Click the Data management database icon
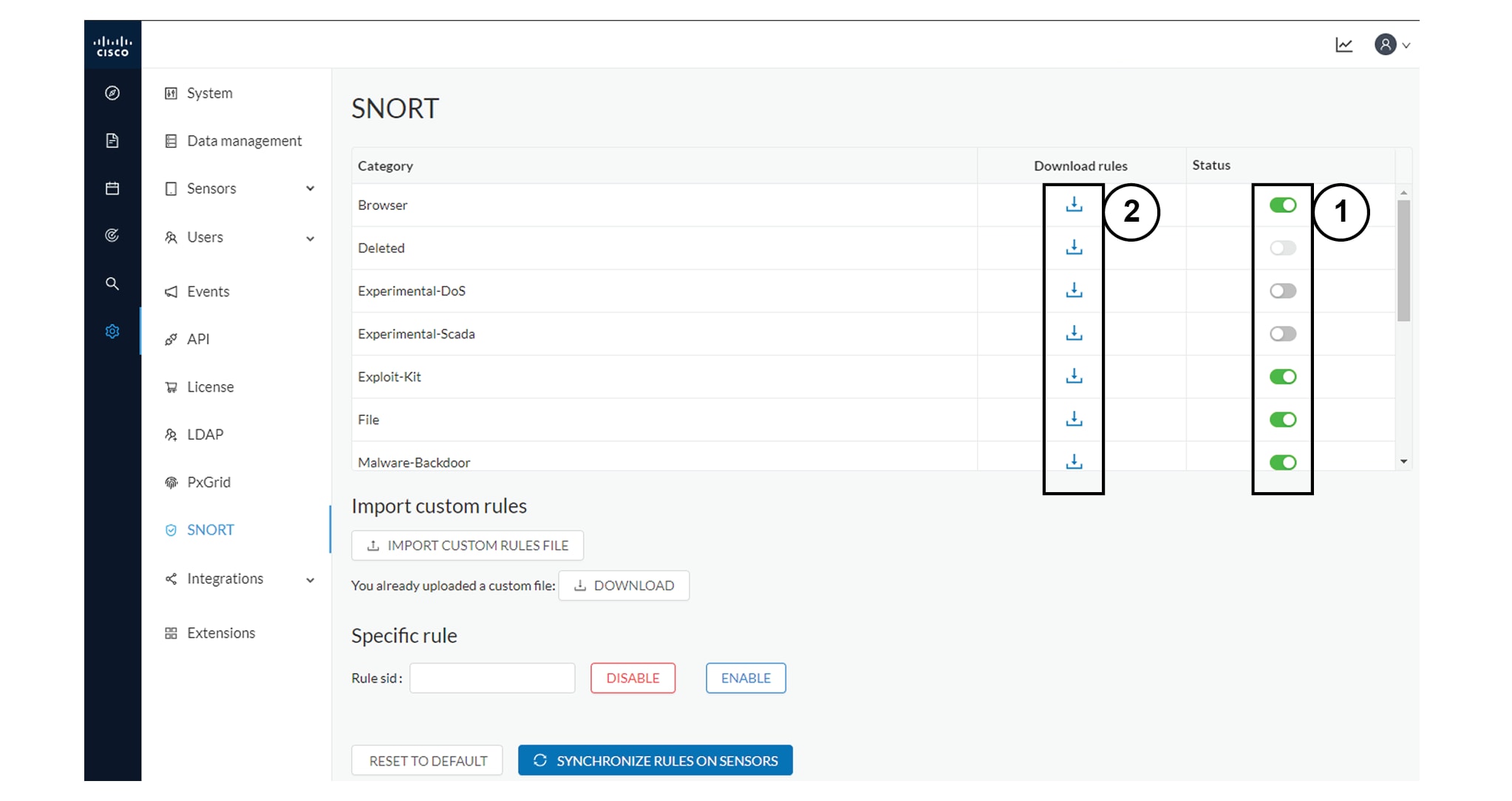The width and height of the screenshot is (1512, 801). click(171, 141)
